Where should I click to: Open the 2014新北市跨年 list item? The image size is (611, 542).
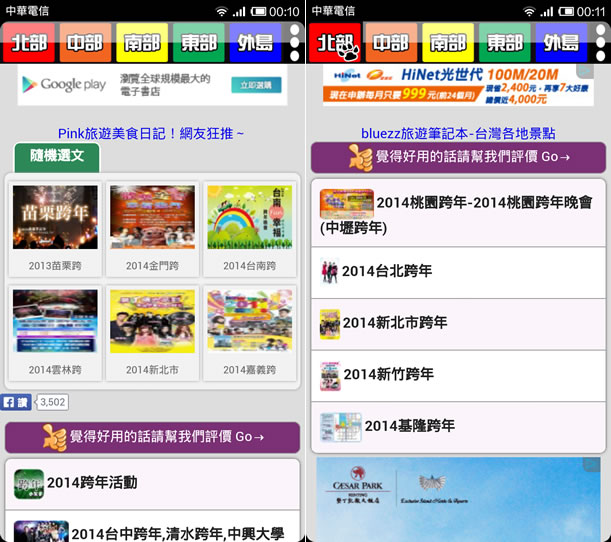click(x=458, y=324)
